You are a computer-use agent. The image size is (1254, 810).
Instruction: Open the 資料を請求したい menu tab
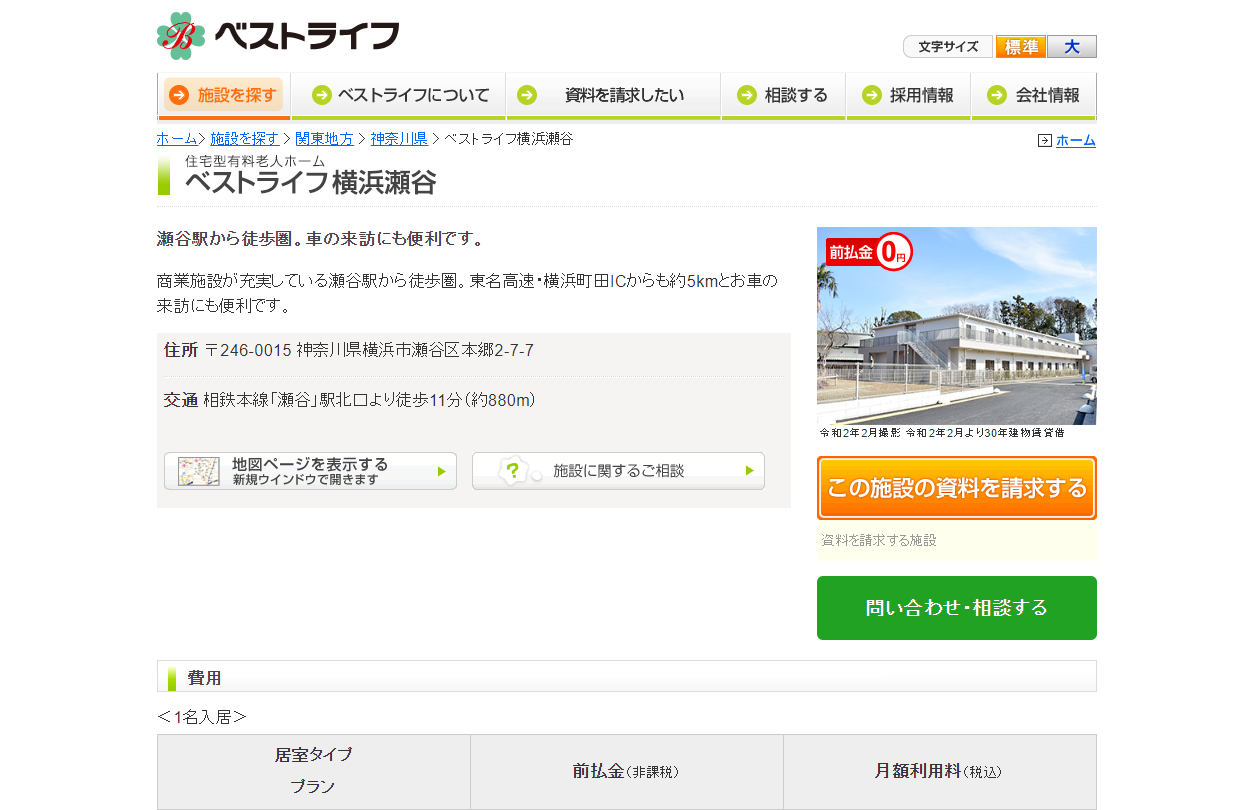pyautogui.click(x=613, y=96)
